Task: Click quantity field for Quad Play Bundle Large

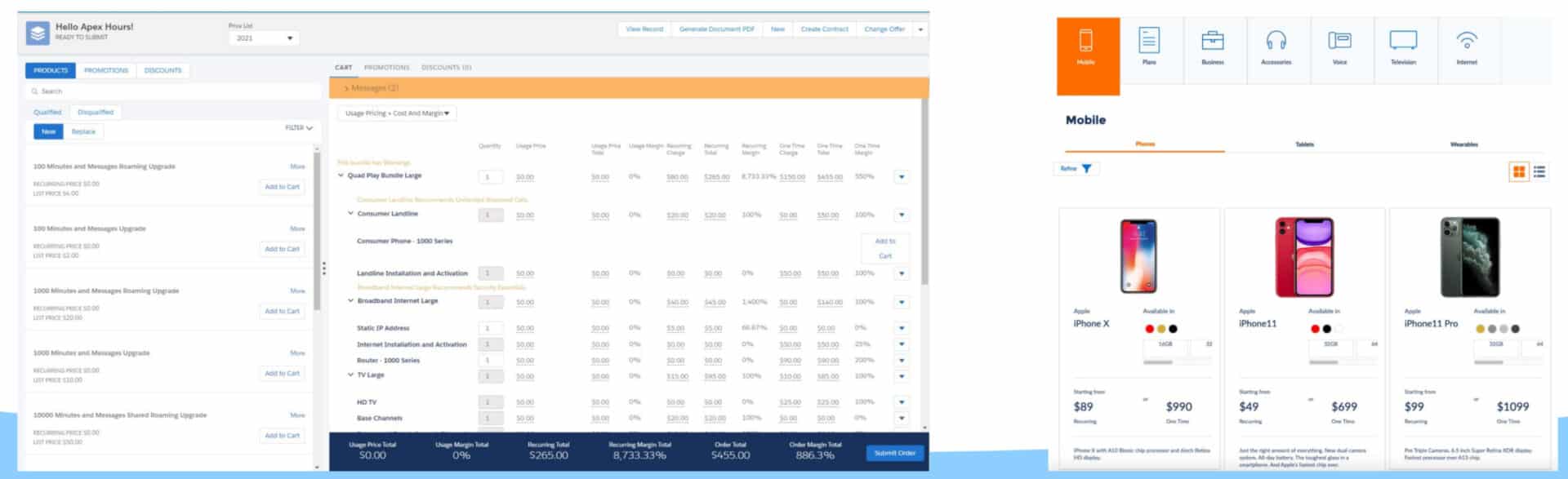Action: (x=490, y=177)
